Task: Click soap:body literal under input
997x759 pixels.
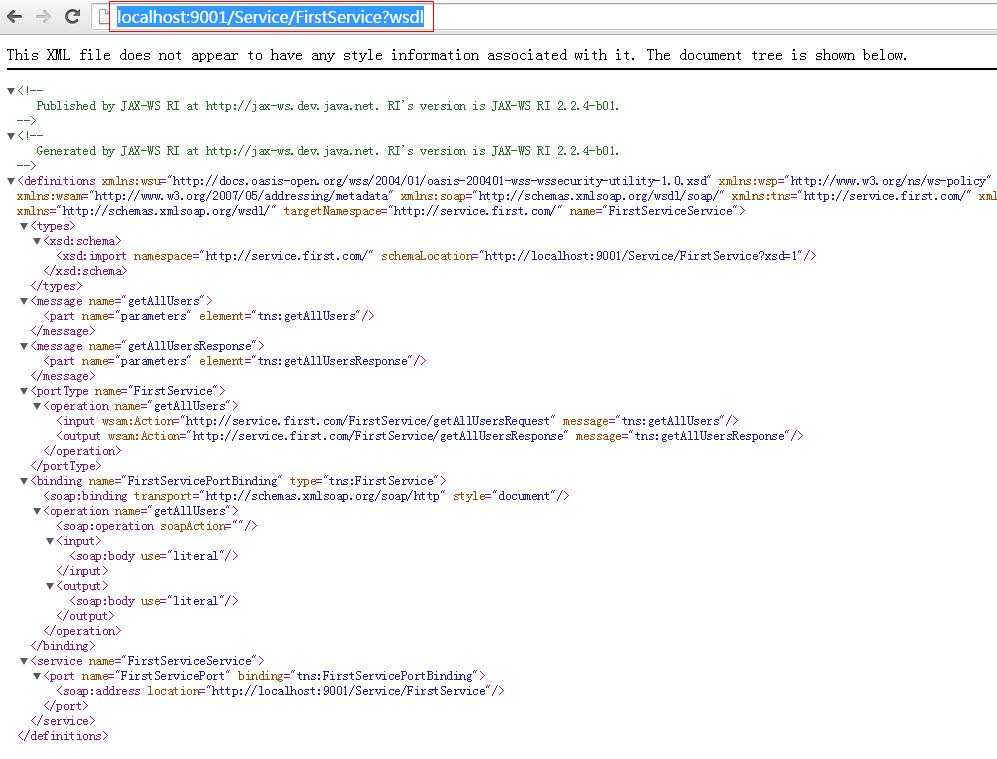Action: point(153,556)
